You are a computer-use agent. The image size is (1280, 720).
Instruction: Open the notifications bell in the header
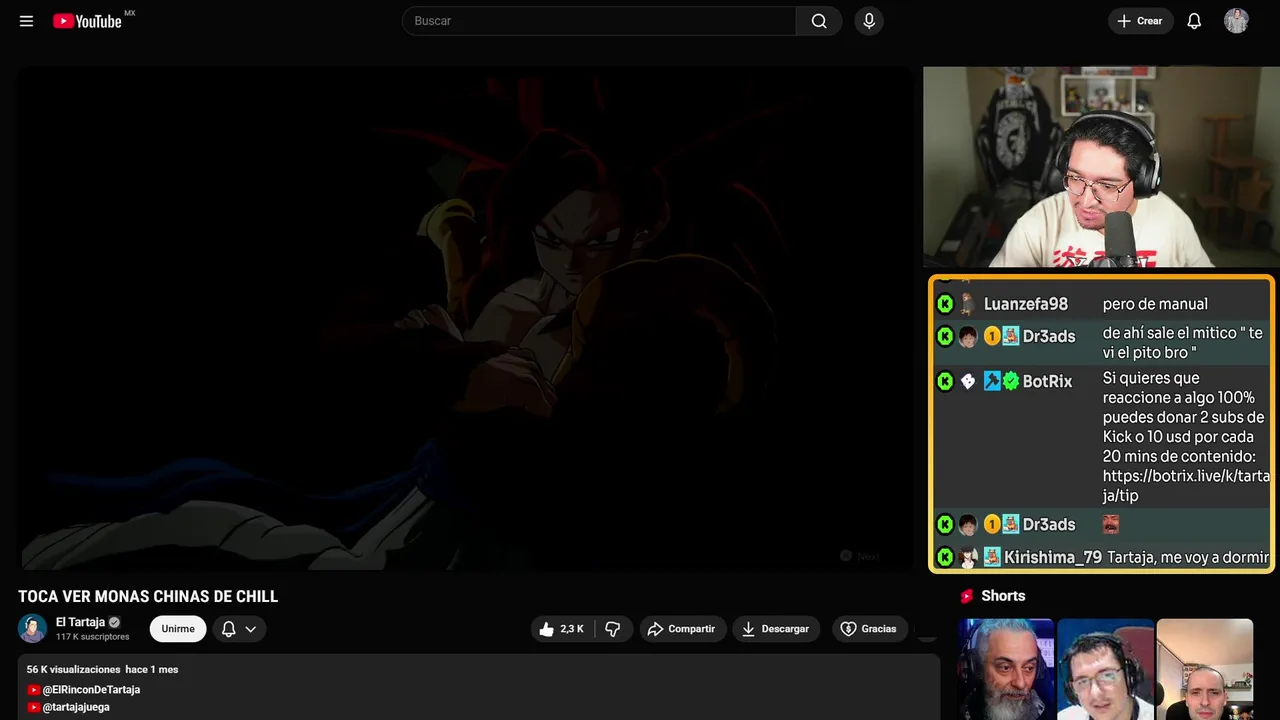(1194, 21)
